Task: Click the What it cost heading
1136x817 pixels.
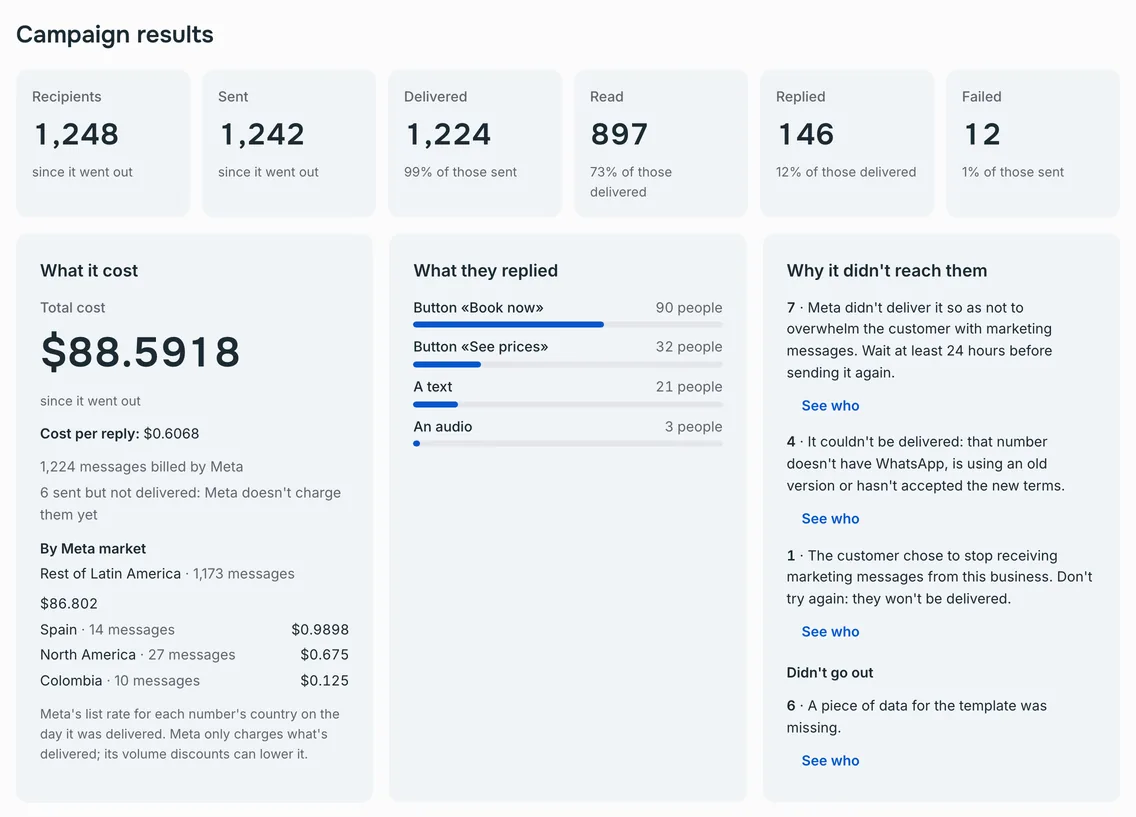Action: point(89,271)
